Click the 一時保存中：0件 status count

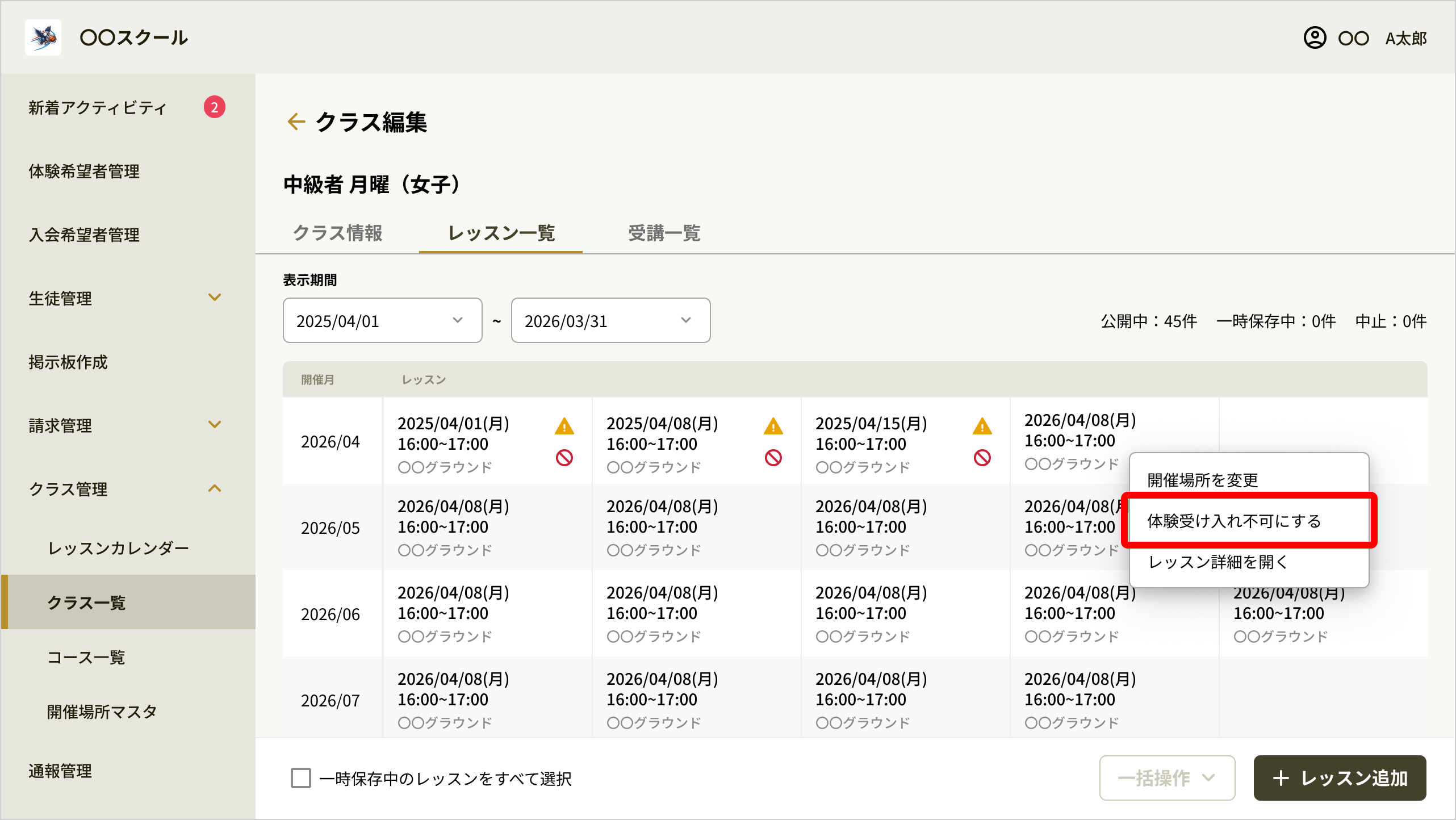click(x=1276, y=321)
